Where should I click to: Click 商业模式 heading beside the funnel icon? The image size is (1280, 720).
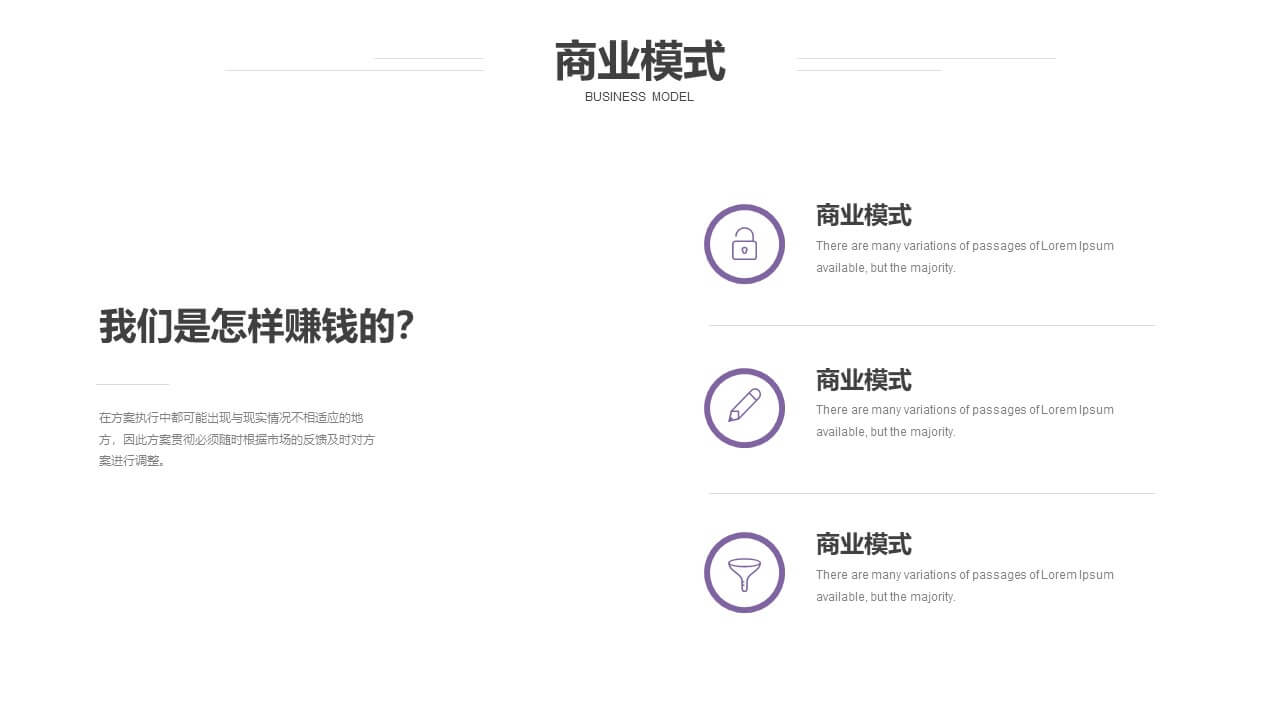(x=863, y=544)
